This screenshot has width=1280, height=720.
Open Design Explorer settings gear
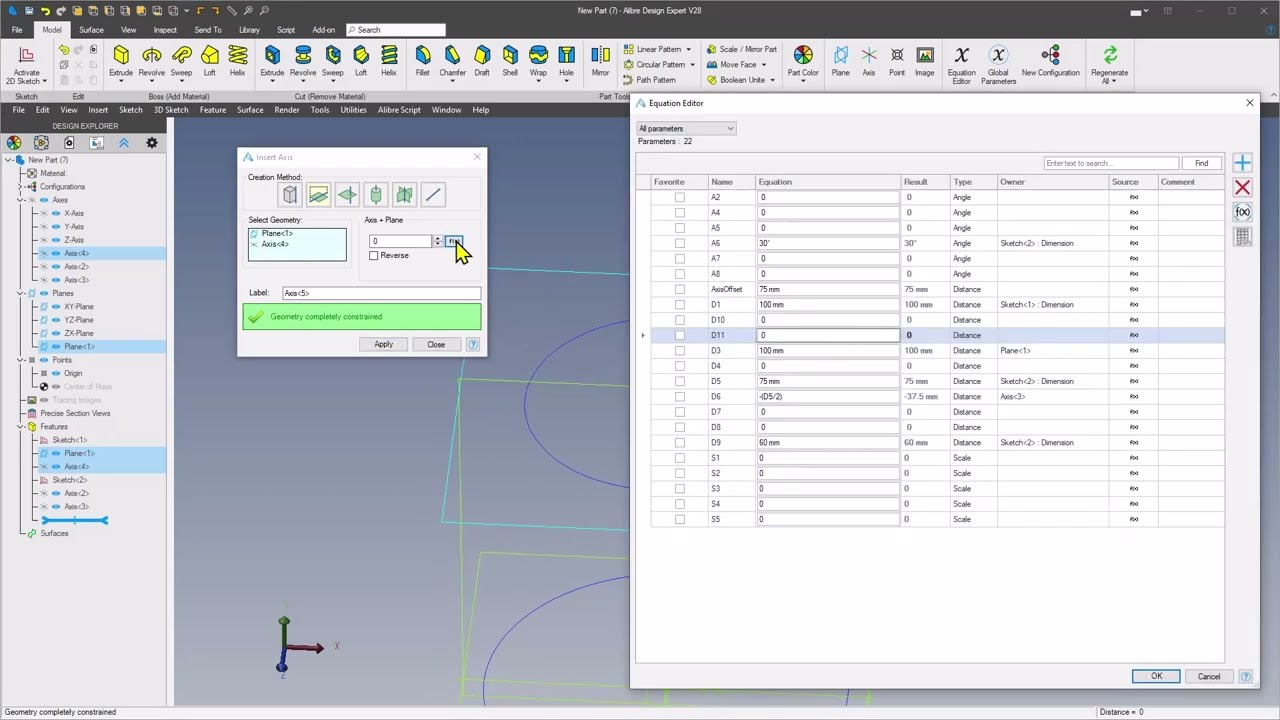click(152, 143)
